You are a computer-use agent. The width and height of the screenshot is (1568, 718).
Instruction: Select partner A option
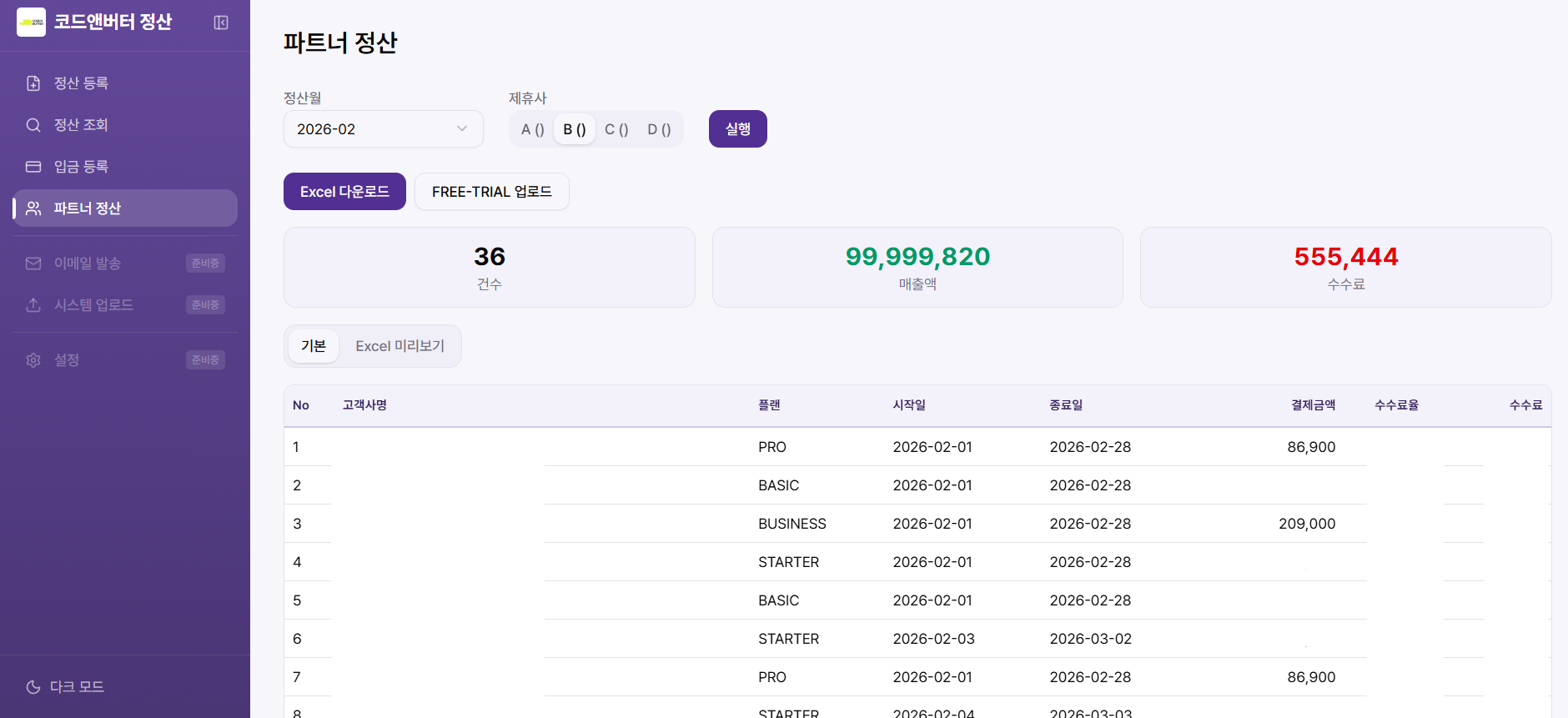[532, 129]
